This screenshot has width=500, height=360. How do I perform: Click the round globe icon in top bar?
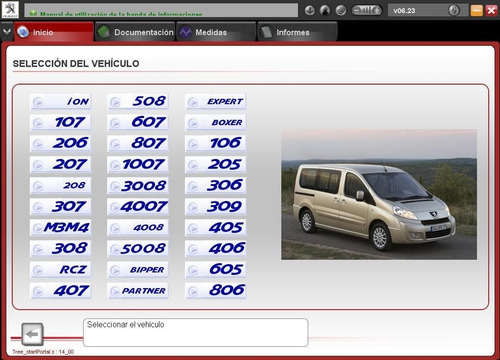341,10
